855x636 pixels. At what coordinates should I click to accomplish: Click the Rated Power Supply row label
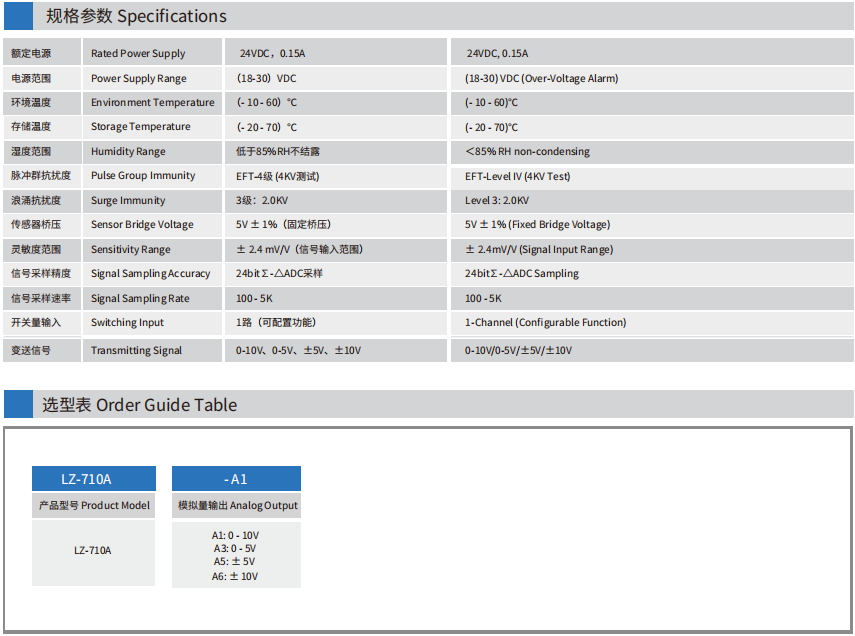tap(138, 54)
